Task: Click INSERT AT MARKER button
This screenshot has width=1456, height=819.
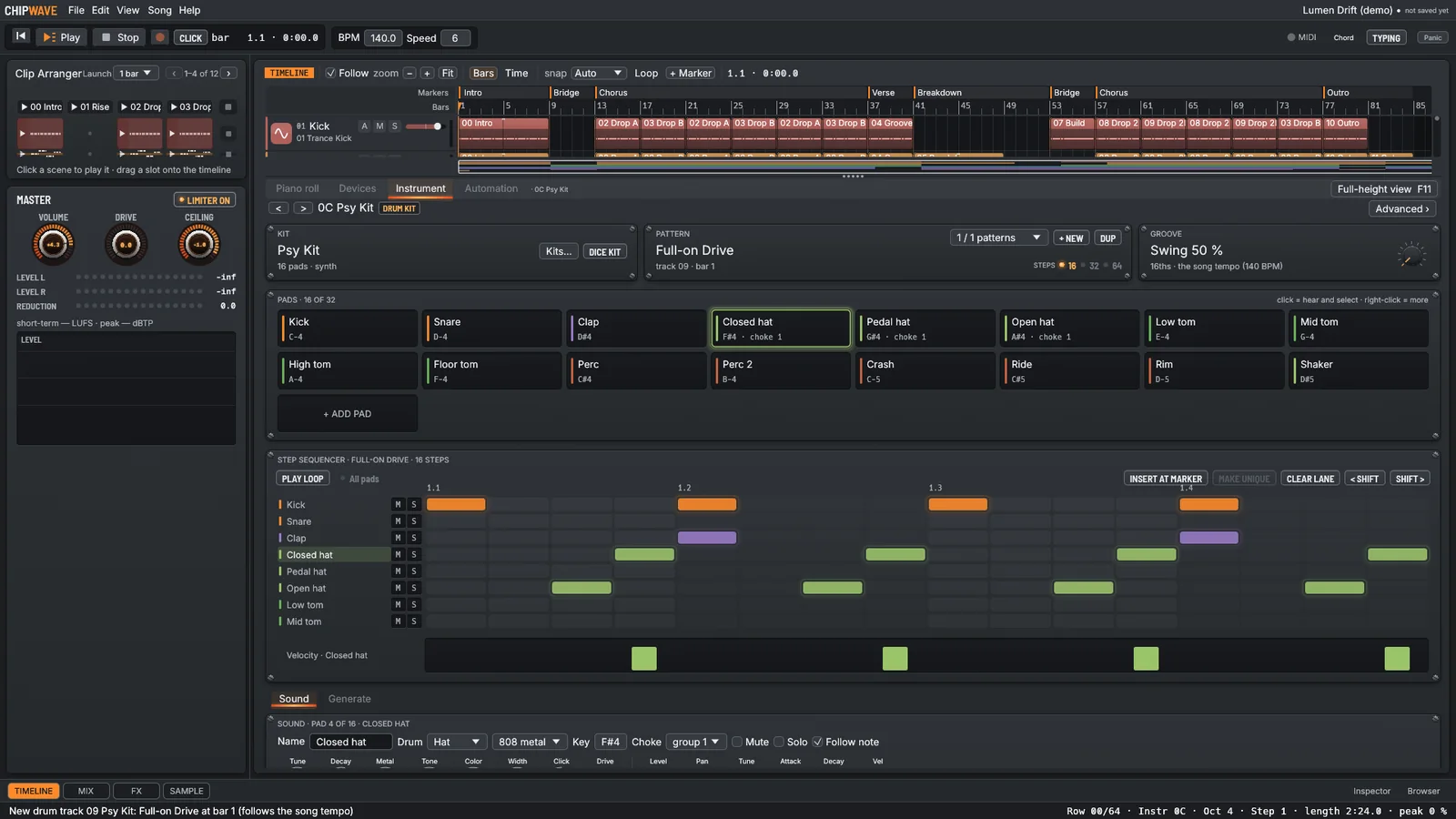Action: tap(1166, 479)
